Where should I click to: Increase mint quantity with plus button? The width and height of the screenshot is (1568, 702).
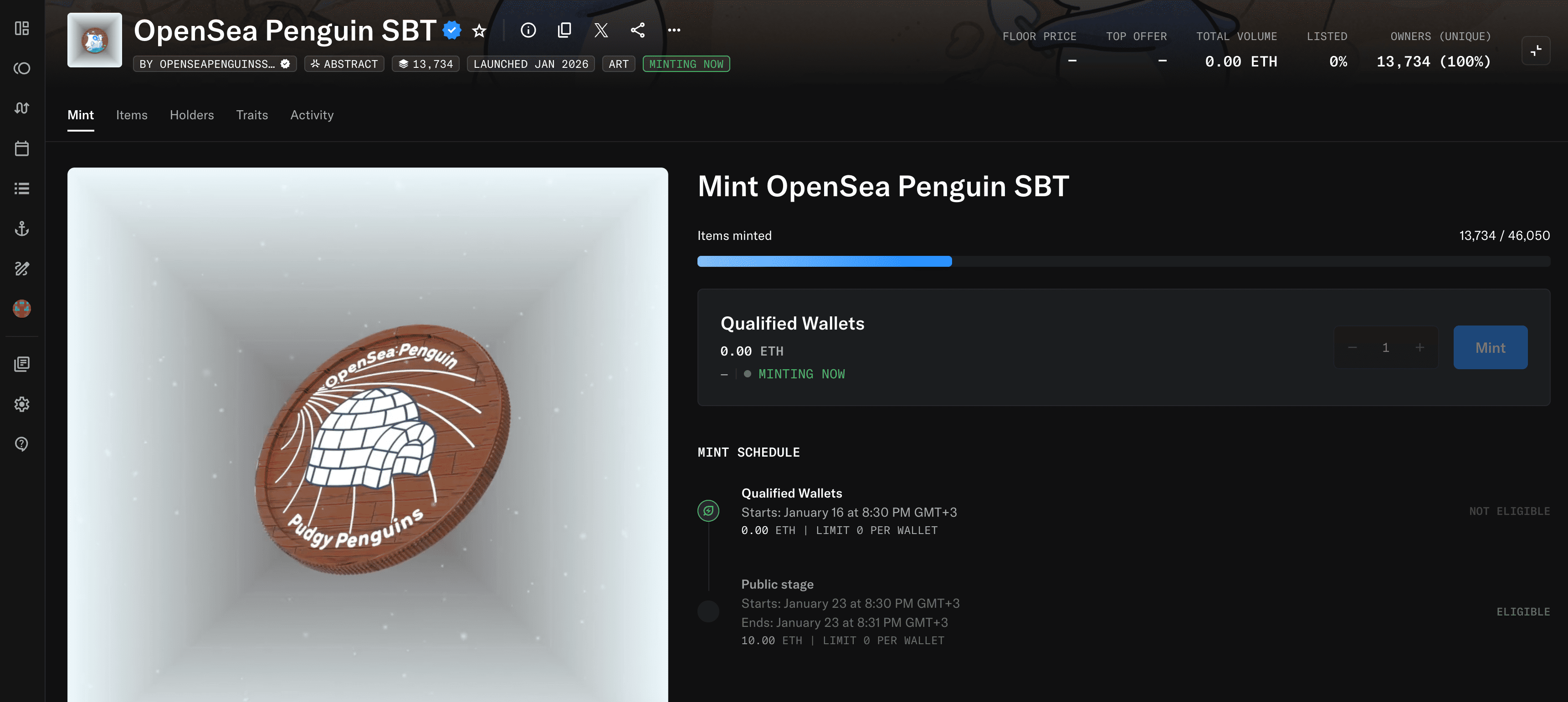coord(1419,347)
